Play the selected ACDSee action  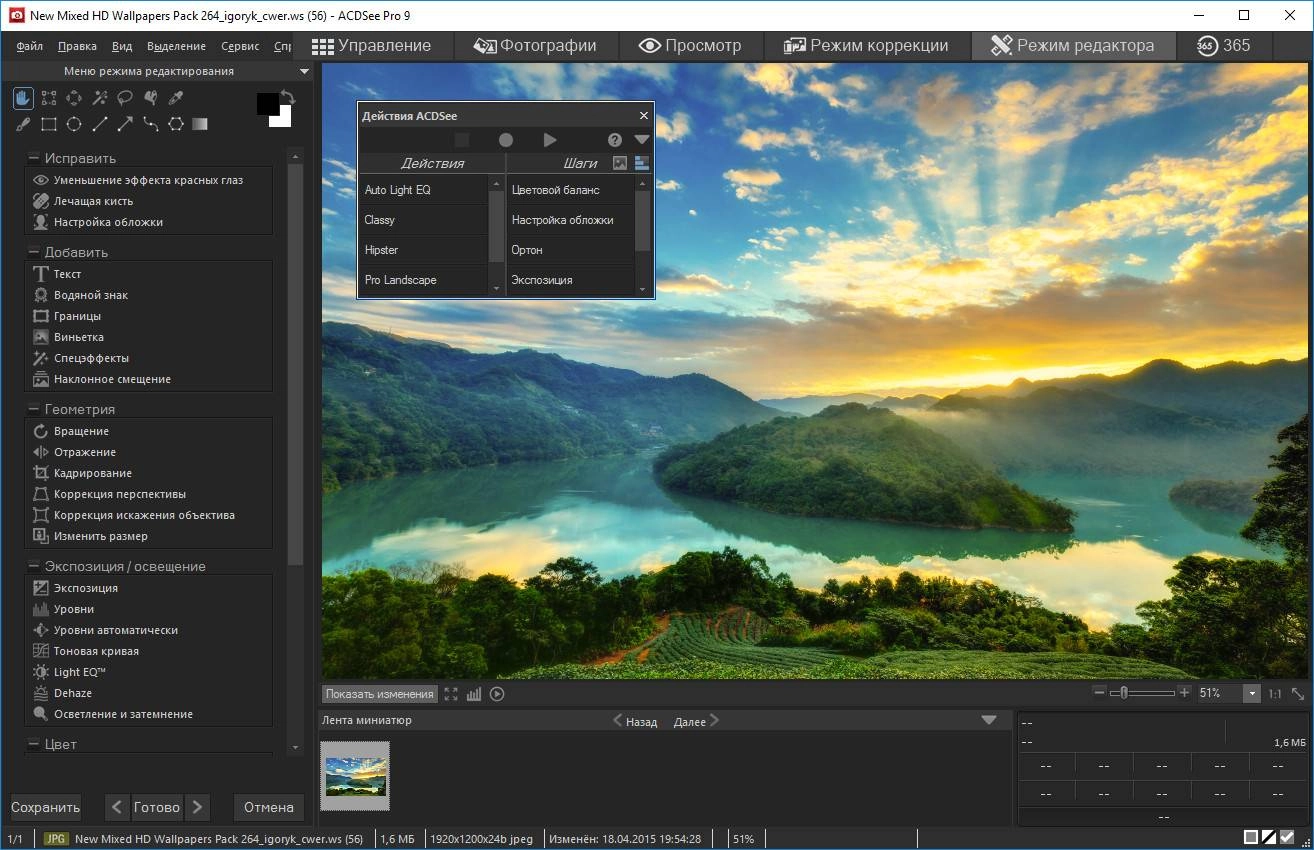tap(550, 140)
